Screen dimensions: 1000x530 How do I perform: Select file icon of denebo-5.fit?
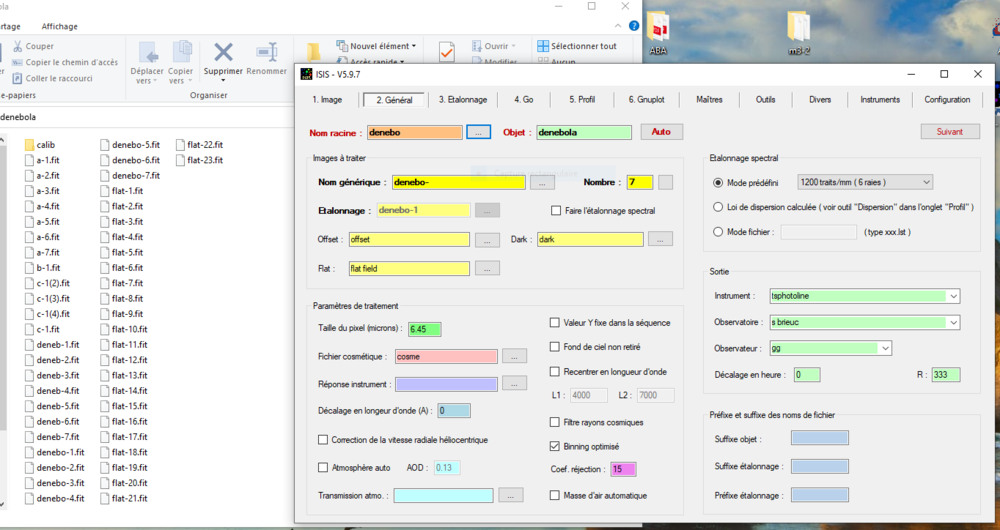[x=105, y=145]
